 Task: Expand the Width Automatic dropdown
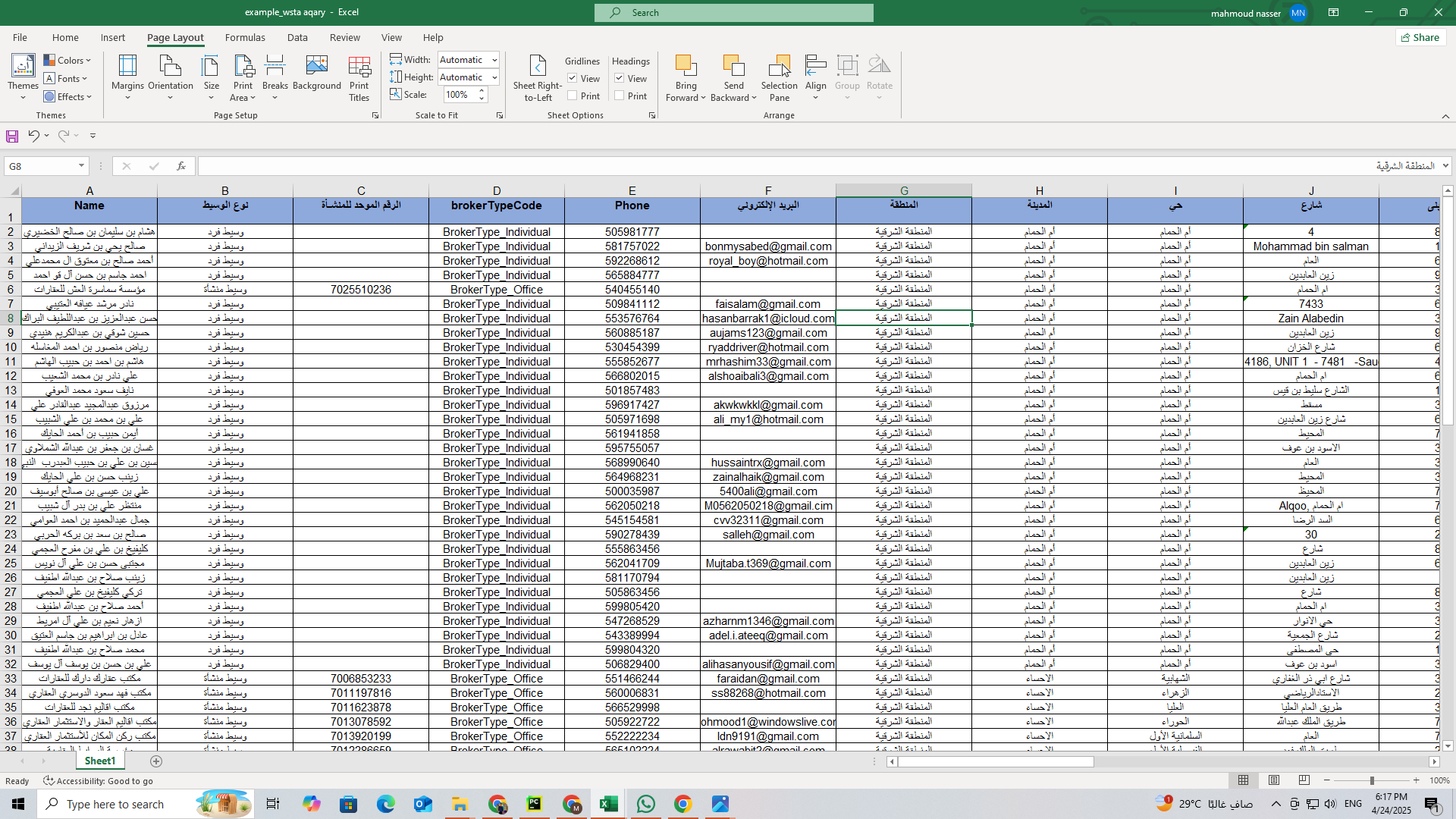click(x=494, y=60)
